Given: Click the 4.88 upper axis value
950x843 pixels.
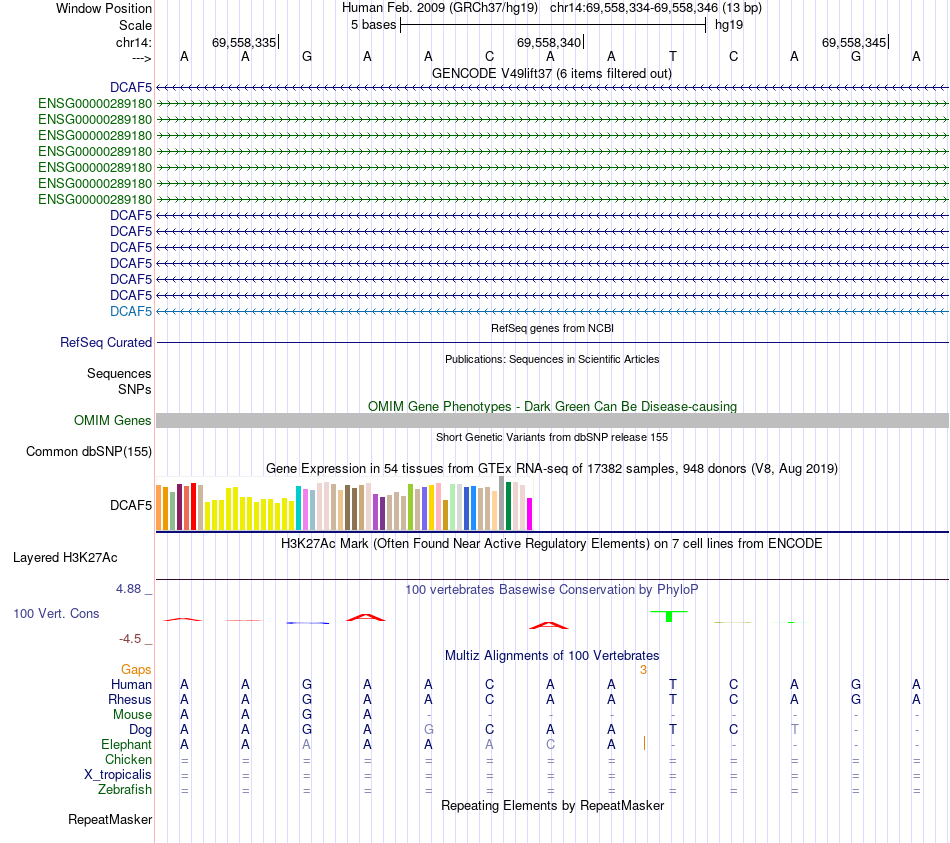Looking at the screenshot, I should [128, 589].
